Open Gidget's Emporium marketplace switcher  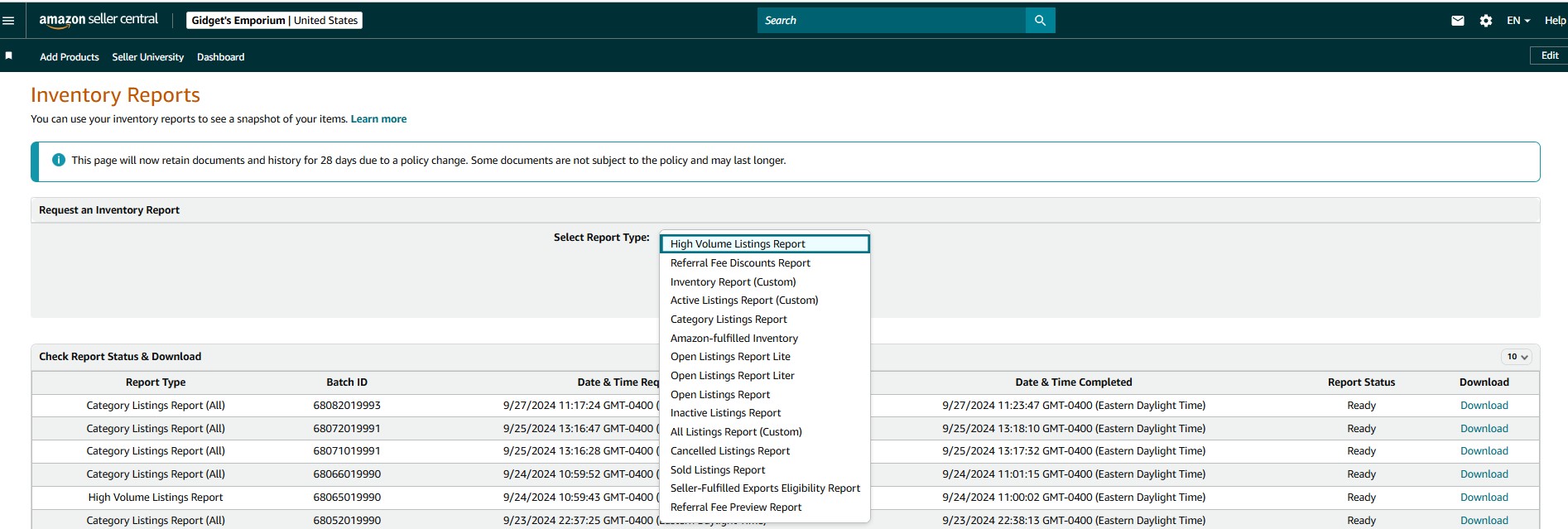coord(275,20)
